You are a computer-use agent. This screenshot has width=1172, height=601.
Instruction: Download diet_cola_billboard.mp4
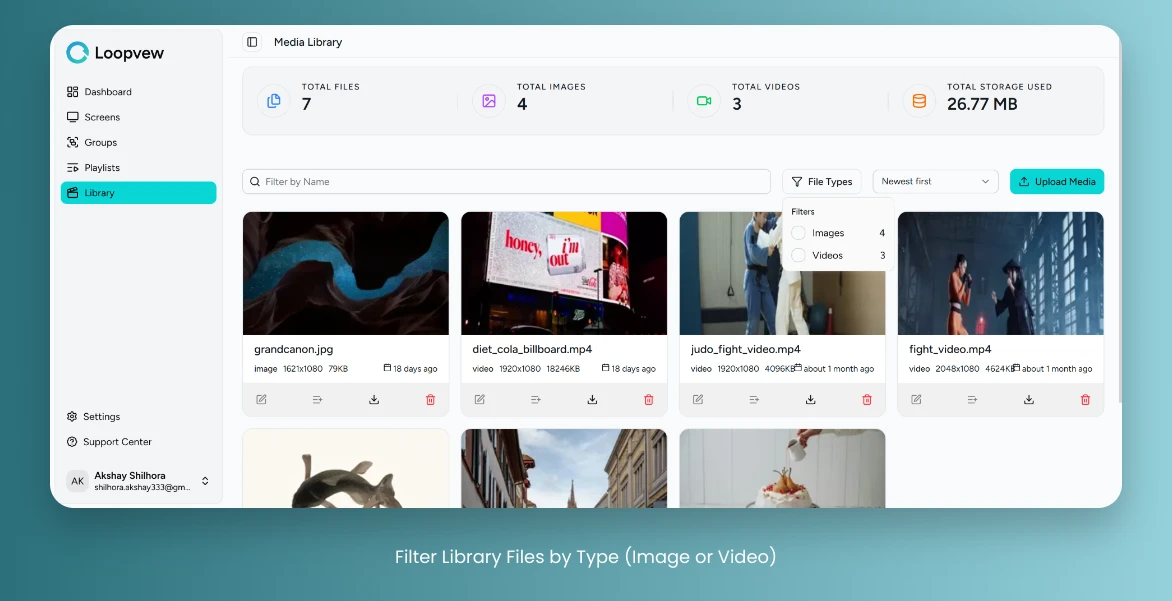tap(592, 399)
